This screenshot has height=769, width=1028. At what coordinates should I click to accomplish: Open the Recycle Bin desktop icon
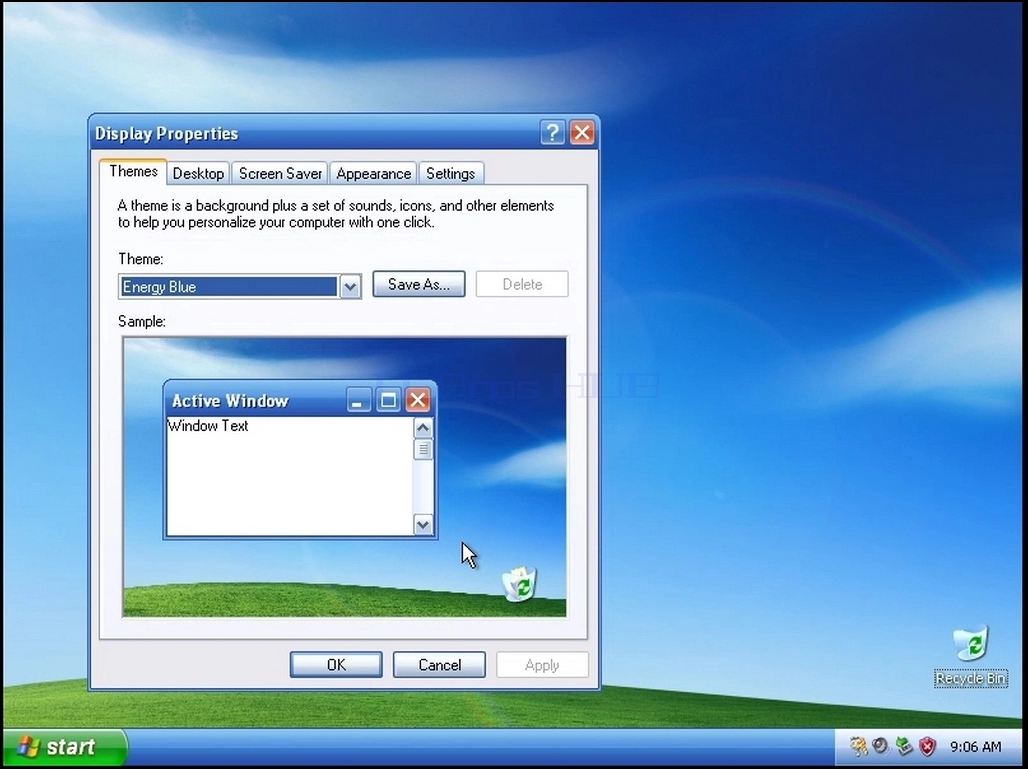[x=971, y=656]
